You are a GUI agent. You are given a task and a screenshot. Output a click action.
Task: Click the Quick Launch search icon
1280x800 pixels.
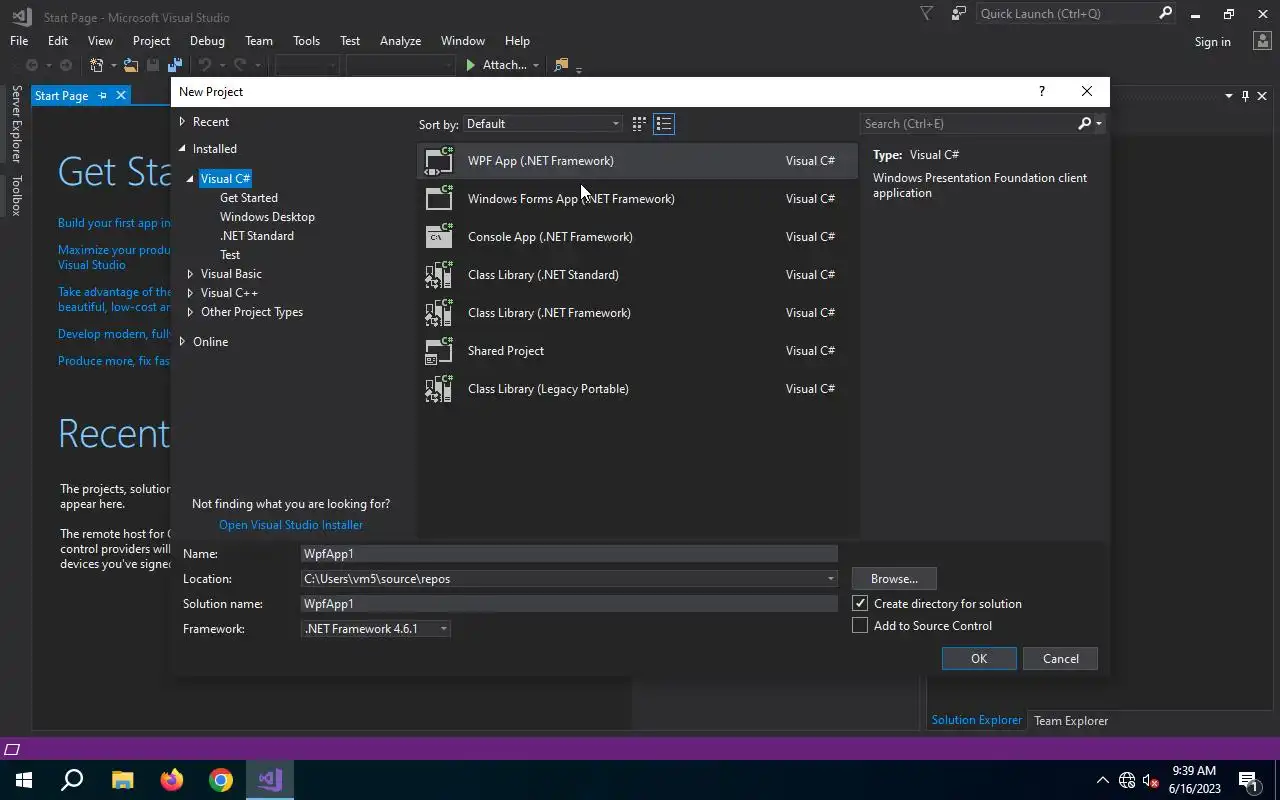[x=1165, y=14]
